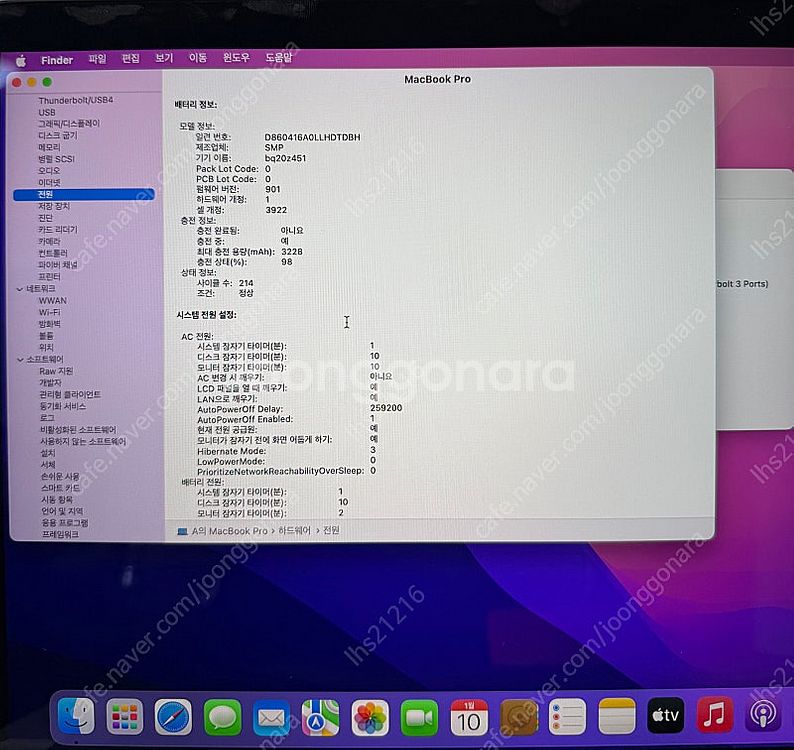The height and width of the screenshot is (750, 794).
Task: Select 손쉬운 사용 in the sidebar
Action: [x=60, y=477]
